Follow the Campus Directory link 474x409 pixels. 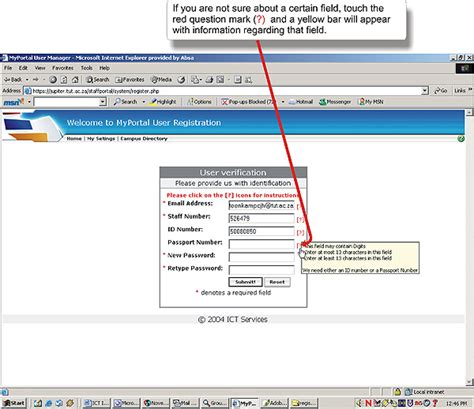144,139
